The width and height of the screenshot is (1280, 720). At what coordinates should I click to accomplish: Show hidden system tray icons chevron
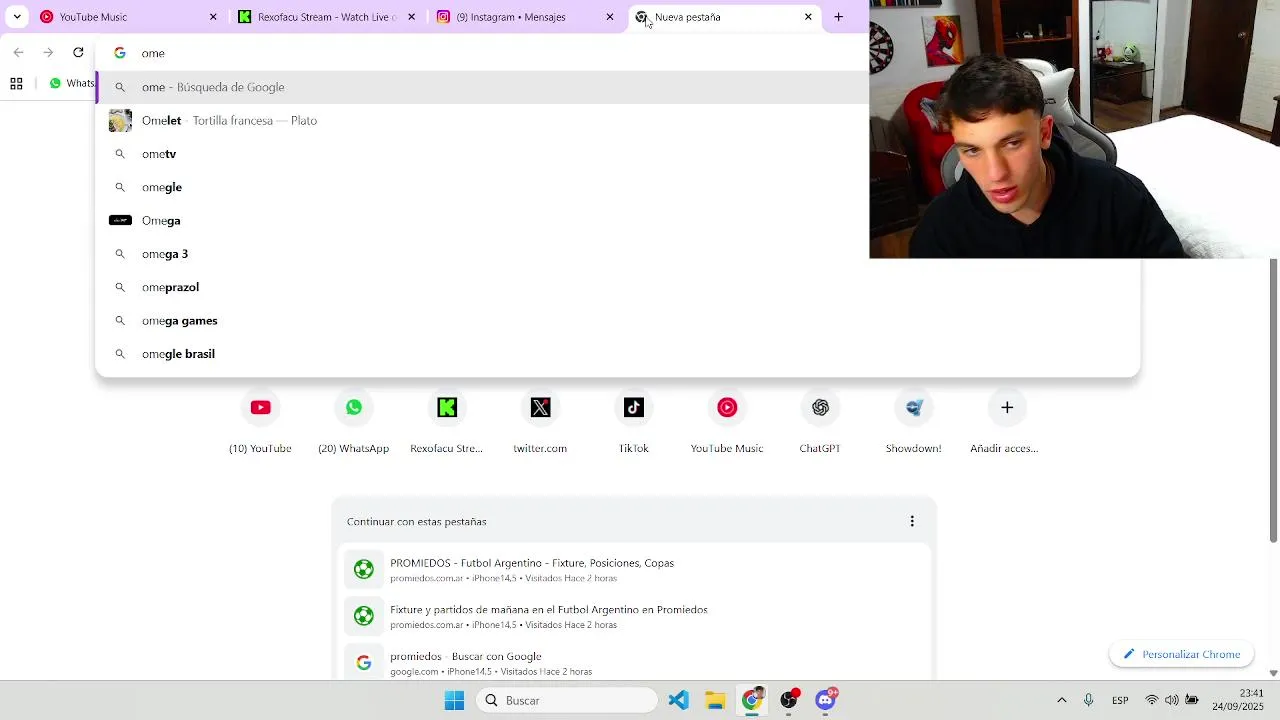[x=1061, y=700]
